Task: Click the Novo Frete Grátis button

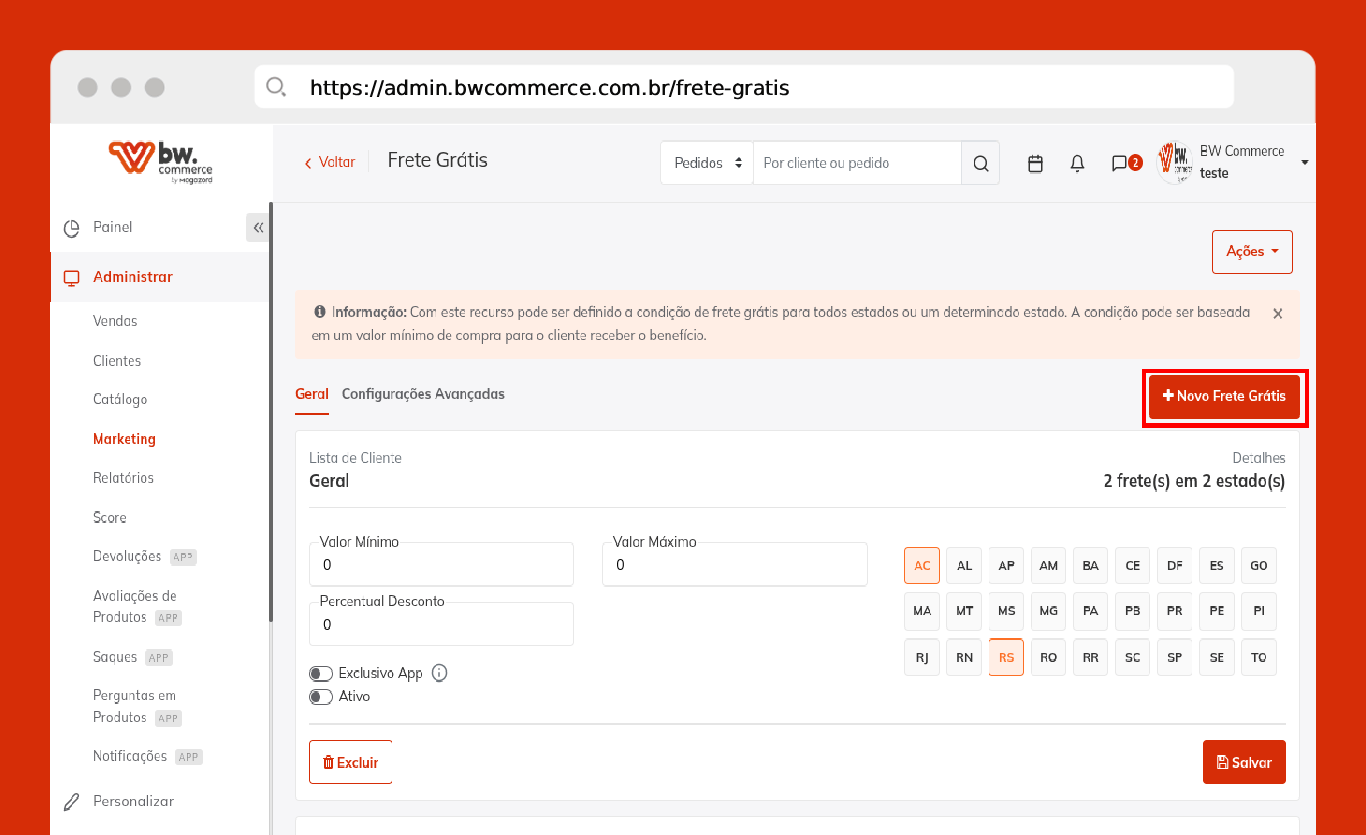Action: (1224, 397)
